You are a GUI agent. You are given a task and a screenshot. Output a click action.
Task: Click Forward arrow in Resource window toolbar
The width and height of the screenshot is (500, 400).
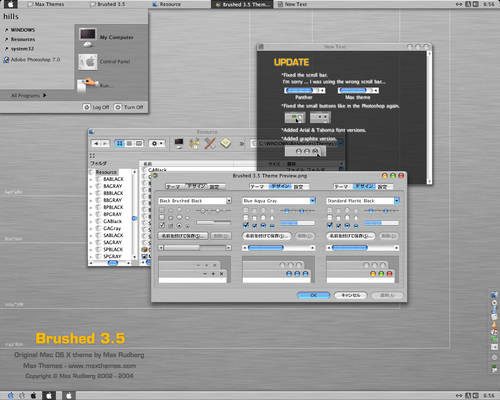(x=105, y=143)
